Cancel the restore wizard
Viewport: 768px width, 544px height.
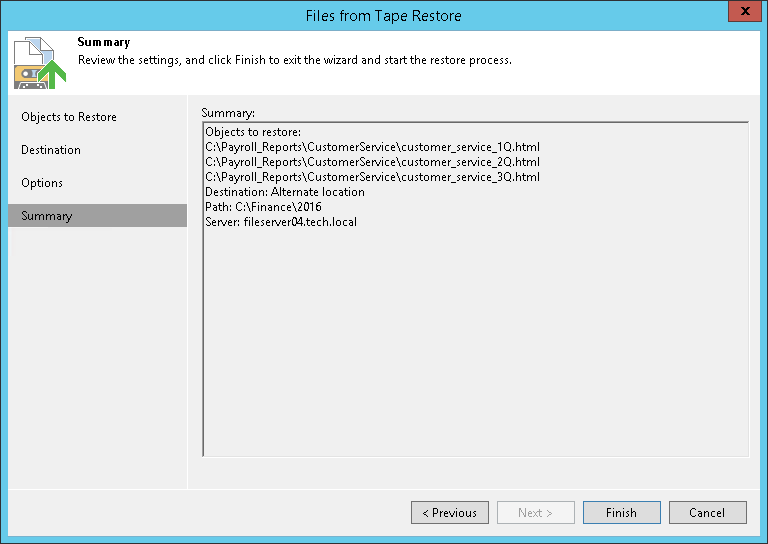[x=707, y=513]
